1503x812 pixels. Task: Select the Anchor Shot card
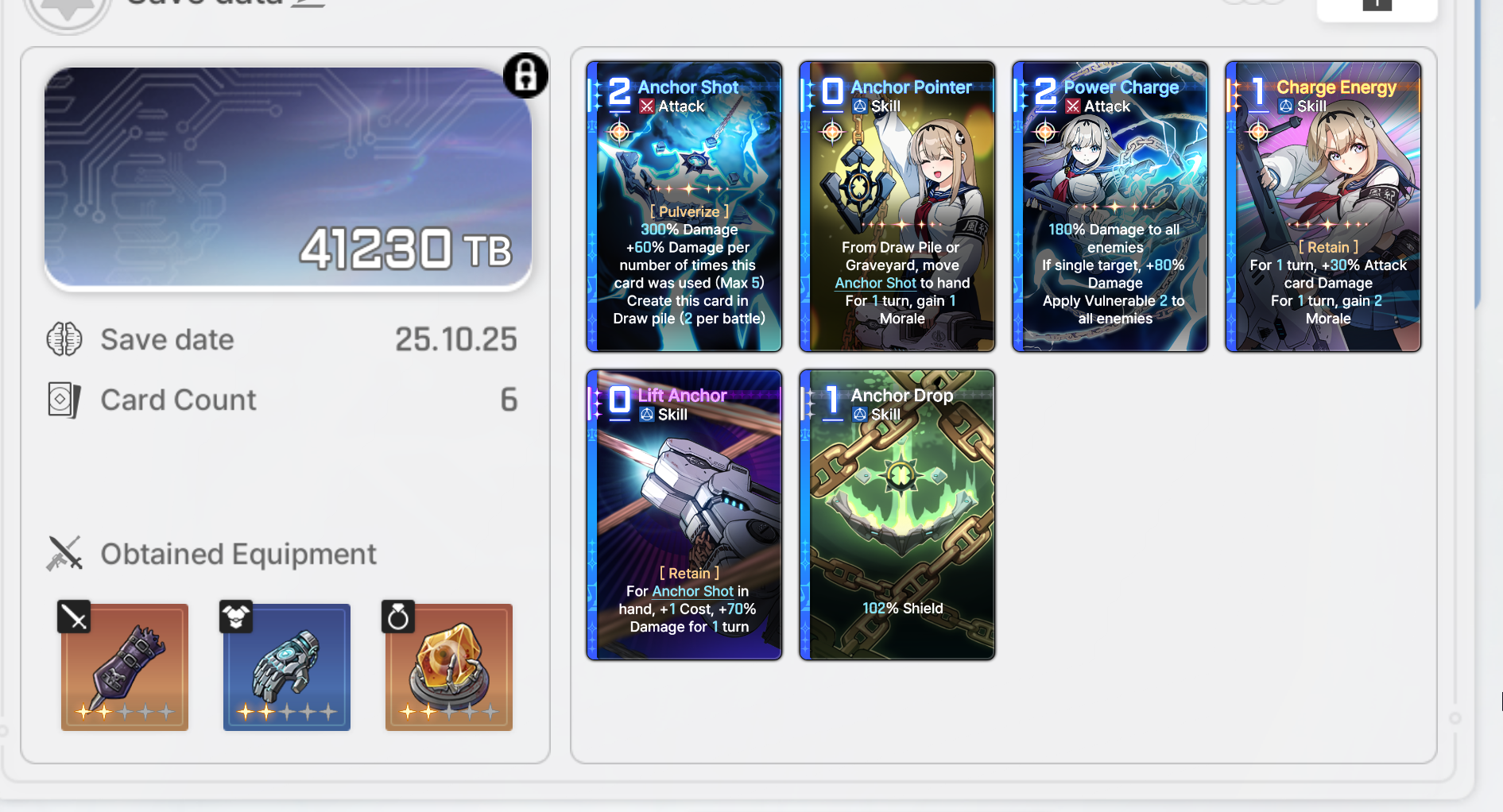pos(684,207)
